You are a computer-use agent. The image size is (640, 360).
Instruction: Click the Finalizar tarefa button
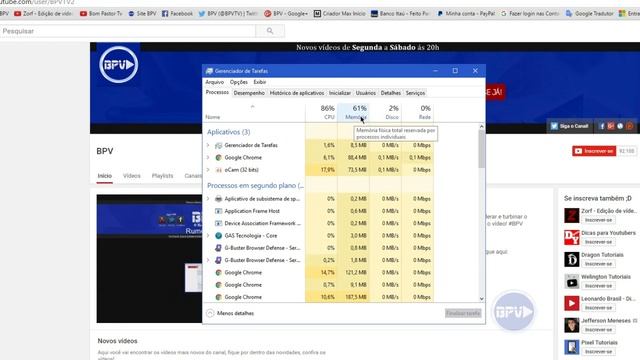click(463, 313)
